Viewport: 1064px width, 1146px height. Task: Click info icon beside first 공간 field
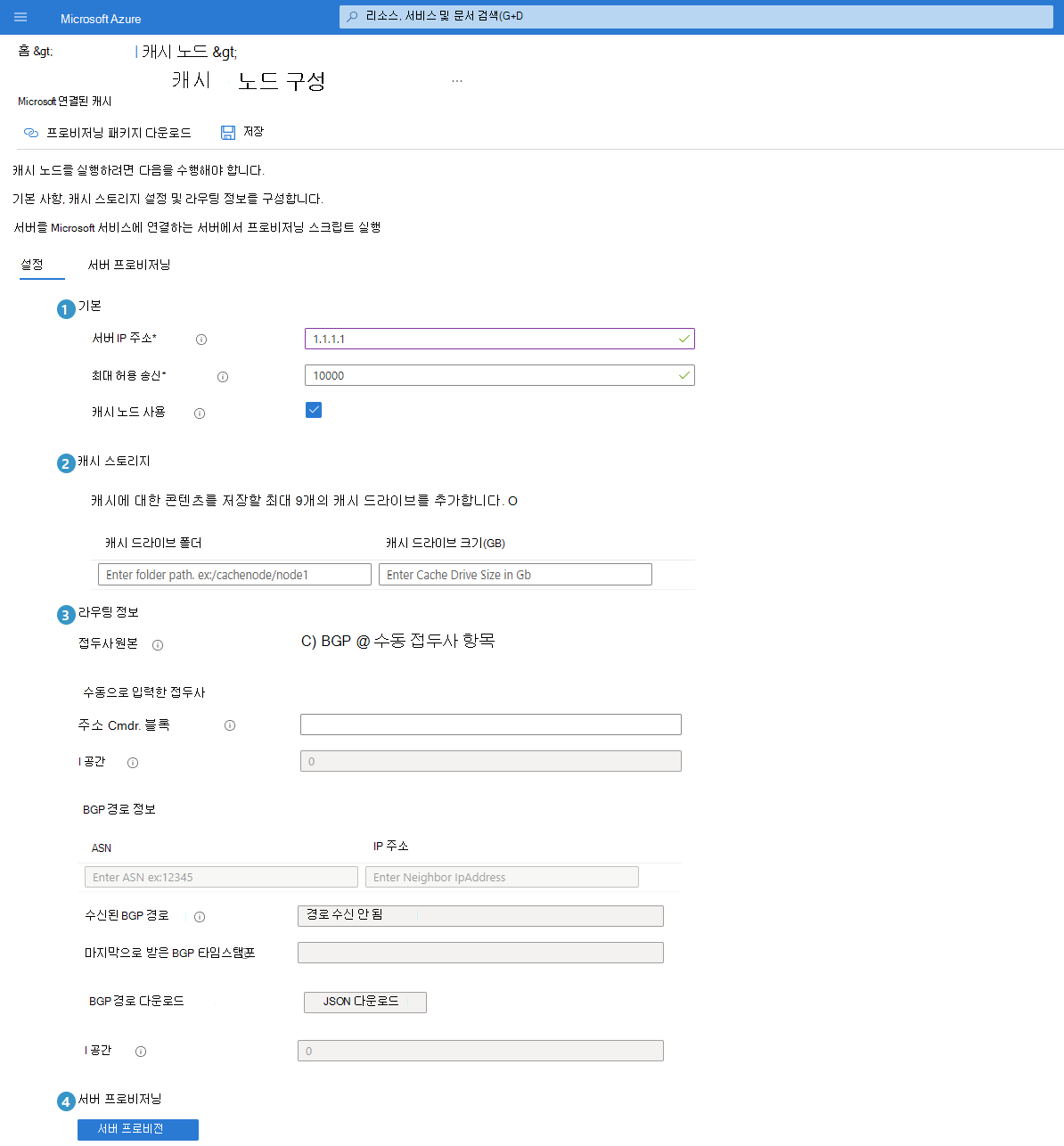133,763
